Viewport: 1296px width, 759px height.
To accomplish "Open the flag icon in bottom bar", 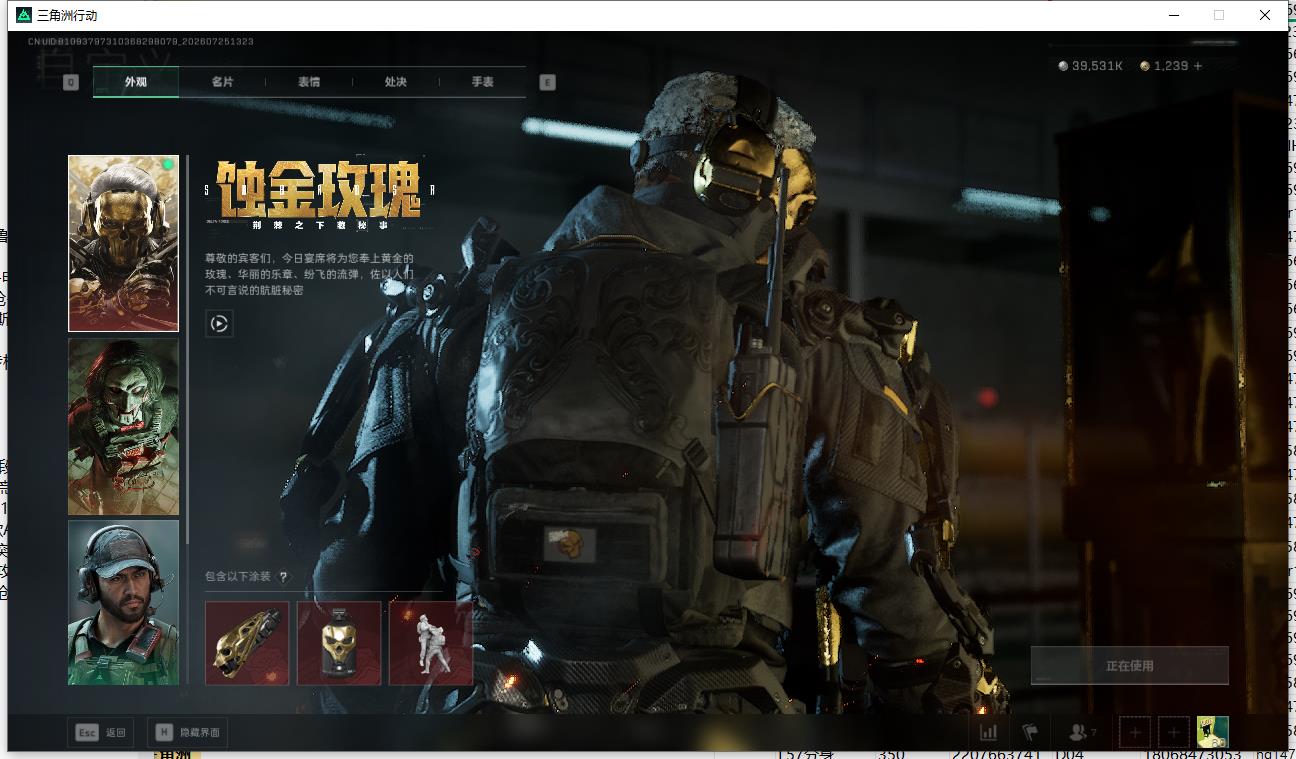I will click(x=1030, y=733).
